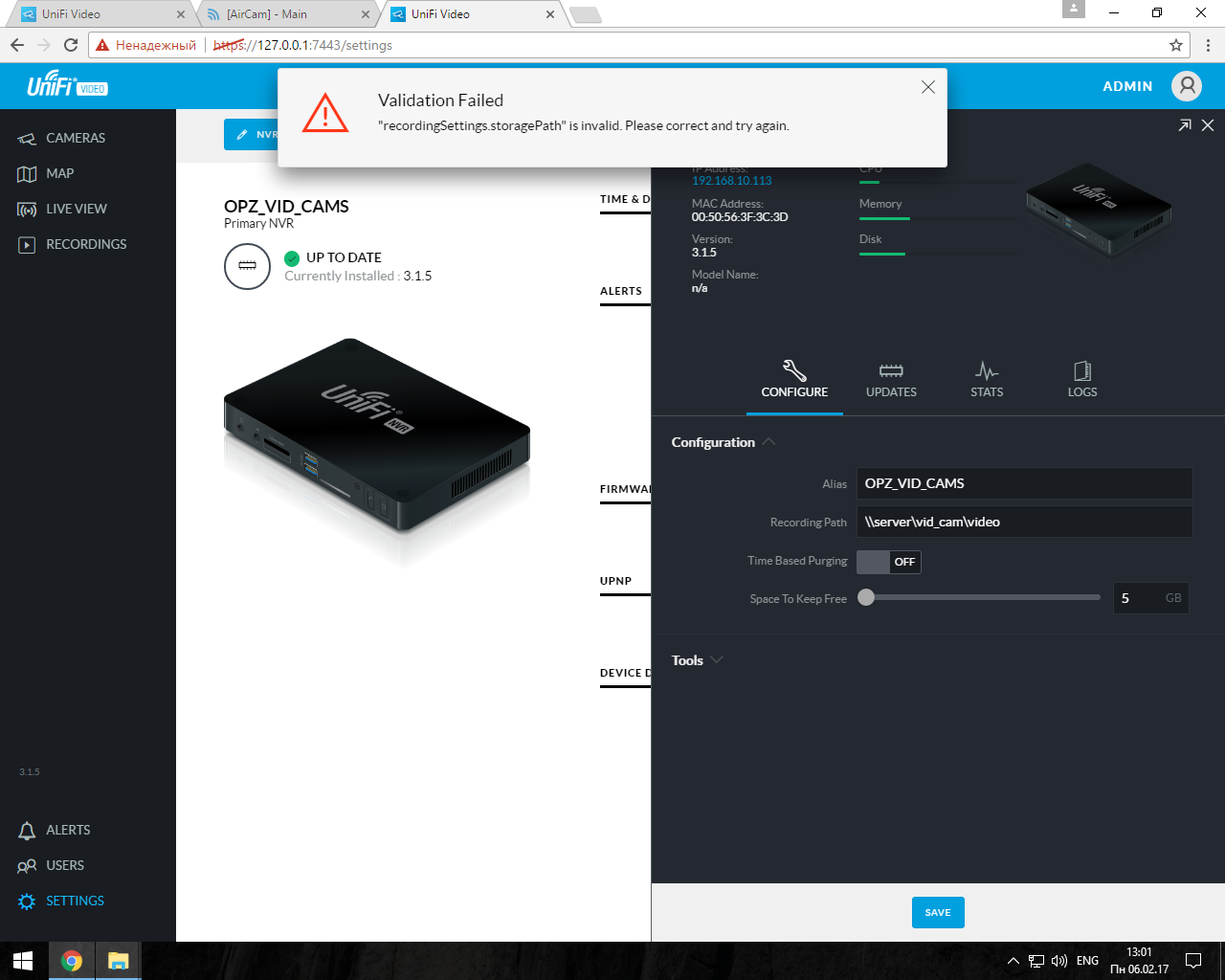Switch to the Configure tab
The width and height of the screenshot is (1225, 980).
click(x=794, y=380)
